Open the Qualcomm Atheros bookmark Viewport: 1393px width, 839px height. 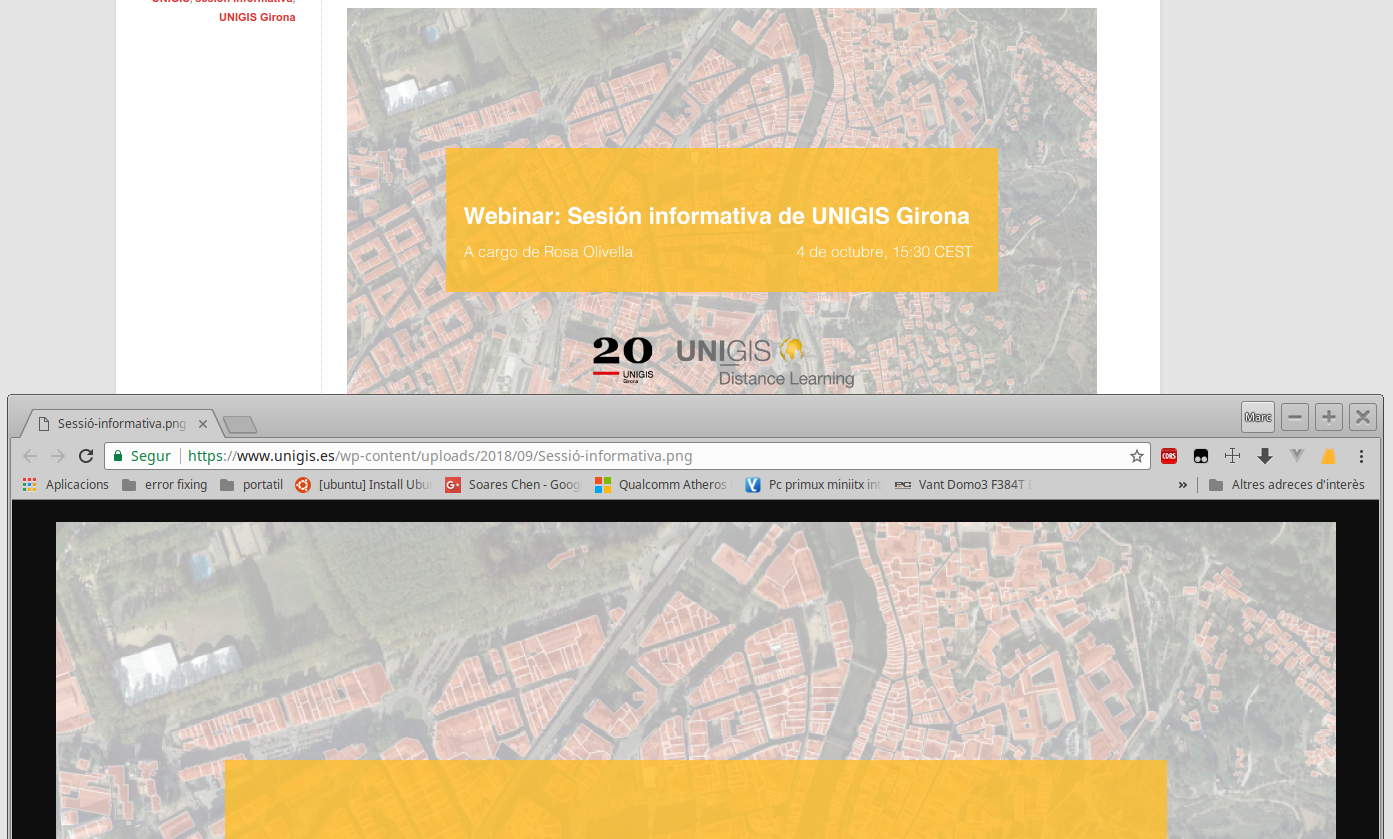pyautogui.click(x=663, y=485)
